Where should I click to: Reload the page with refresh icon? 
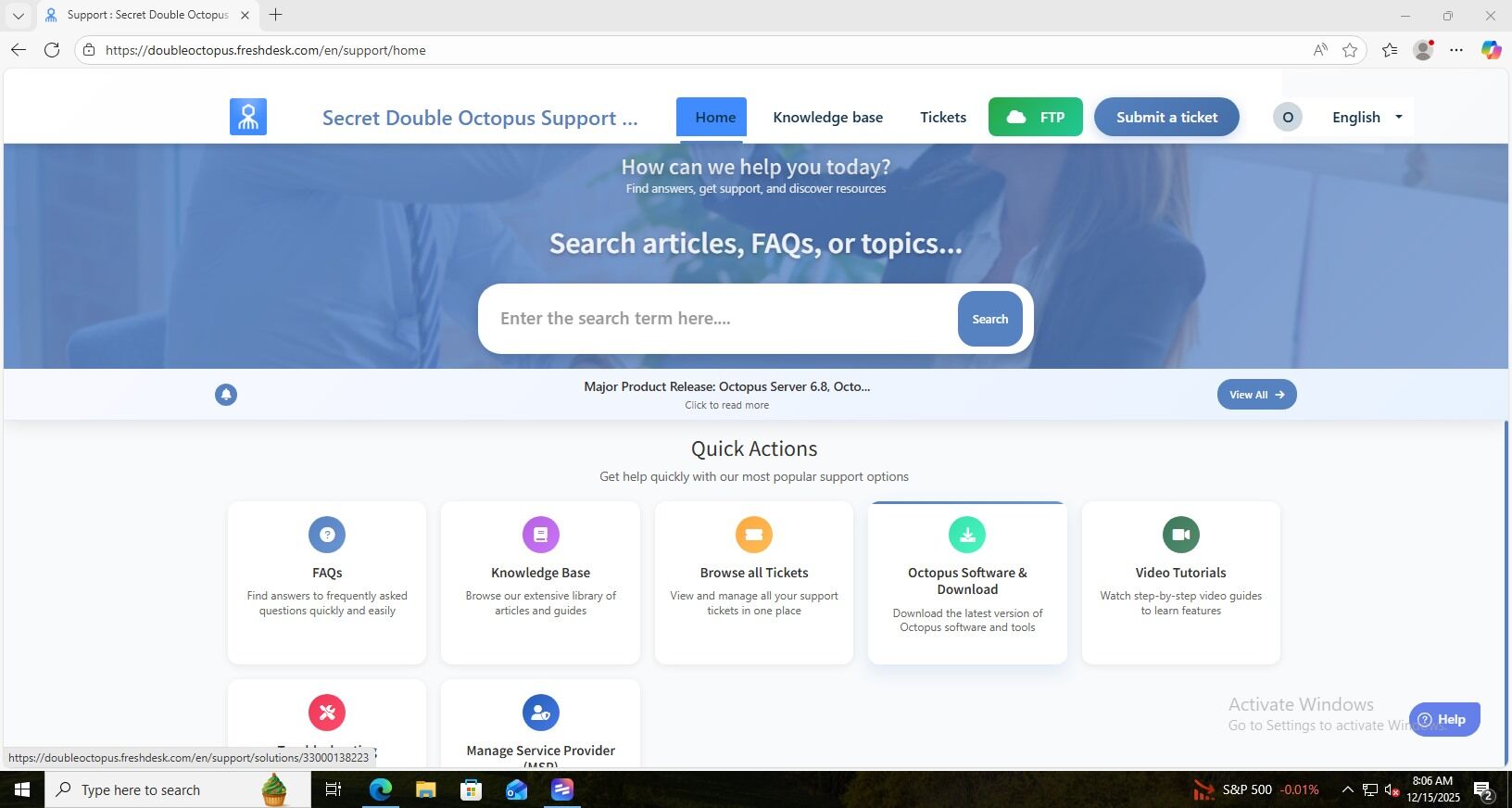click(52, 50)
